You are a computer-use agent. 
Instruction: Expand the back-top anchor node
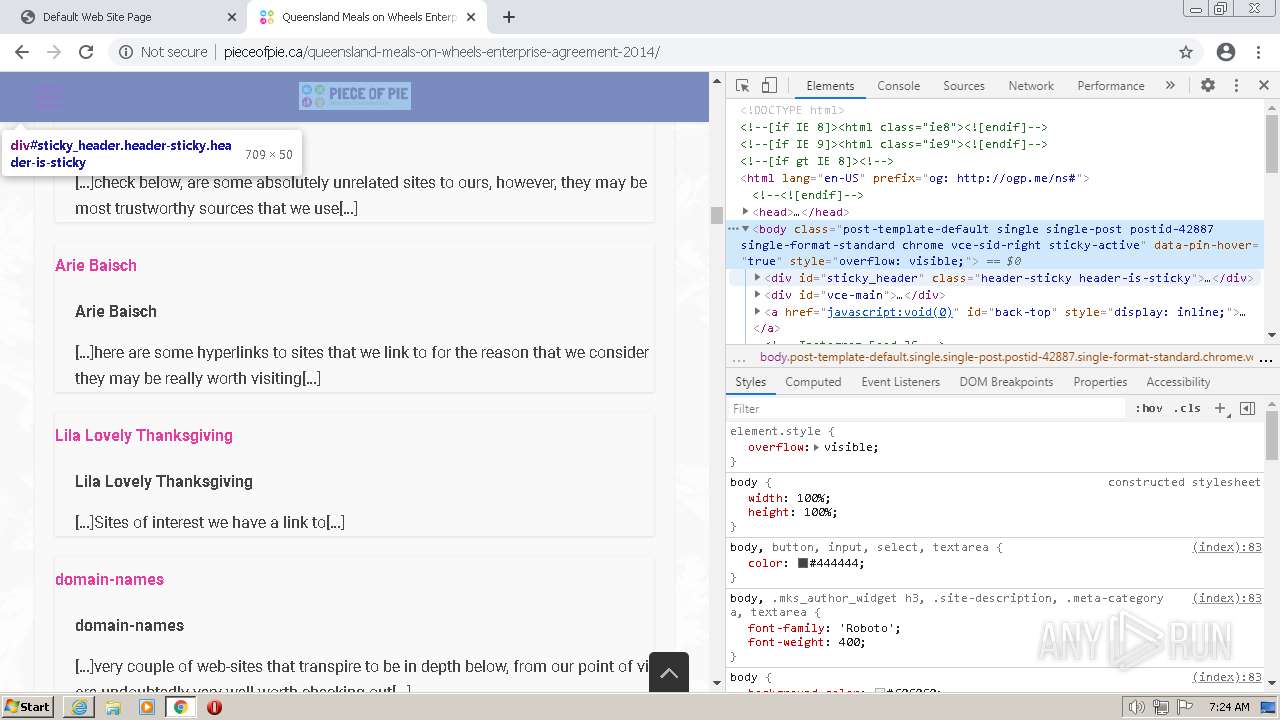tap(758, 312)
